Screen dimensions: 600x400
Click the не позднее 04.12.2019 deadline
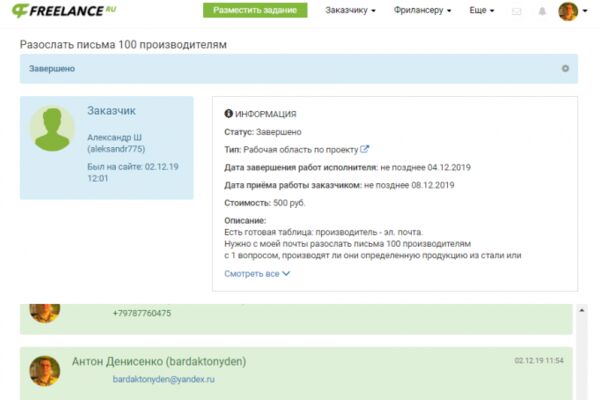pyautogui.click(x=426, y=167)
